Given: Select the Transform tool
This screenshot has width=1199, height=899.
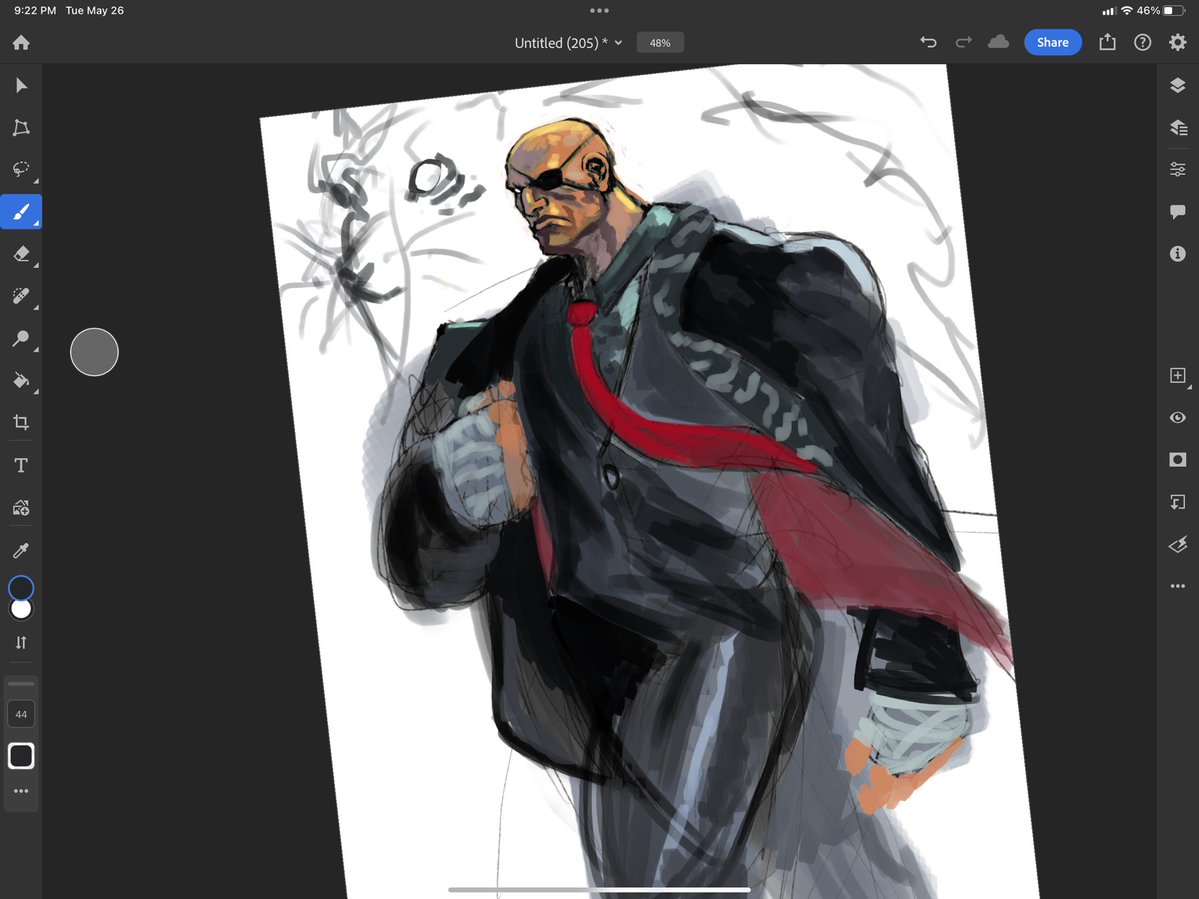Looking at the screenshot, I should click(x=21, y=127).
